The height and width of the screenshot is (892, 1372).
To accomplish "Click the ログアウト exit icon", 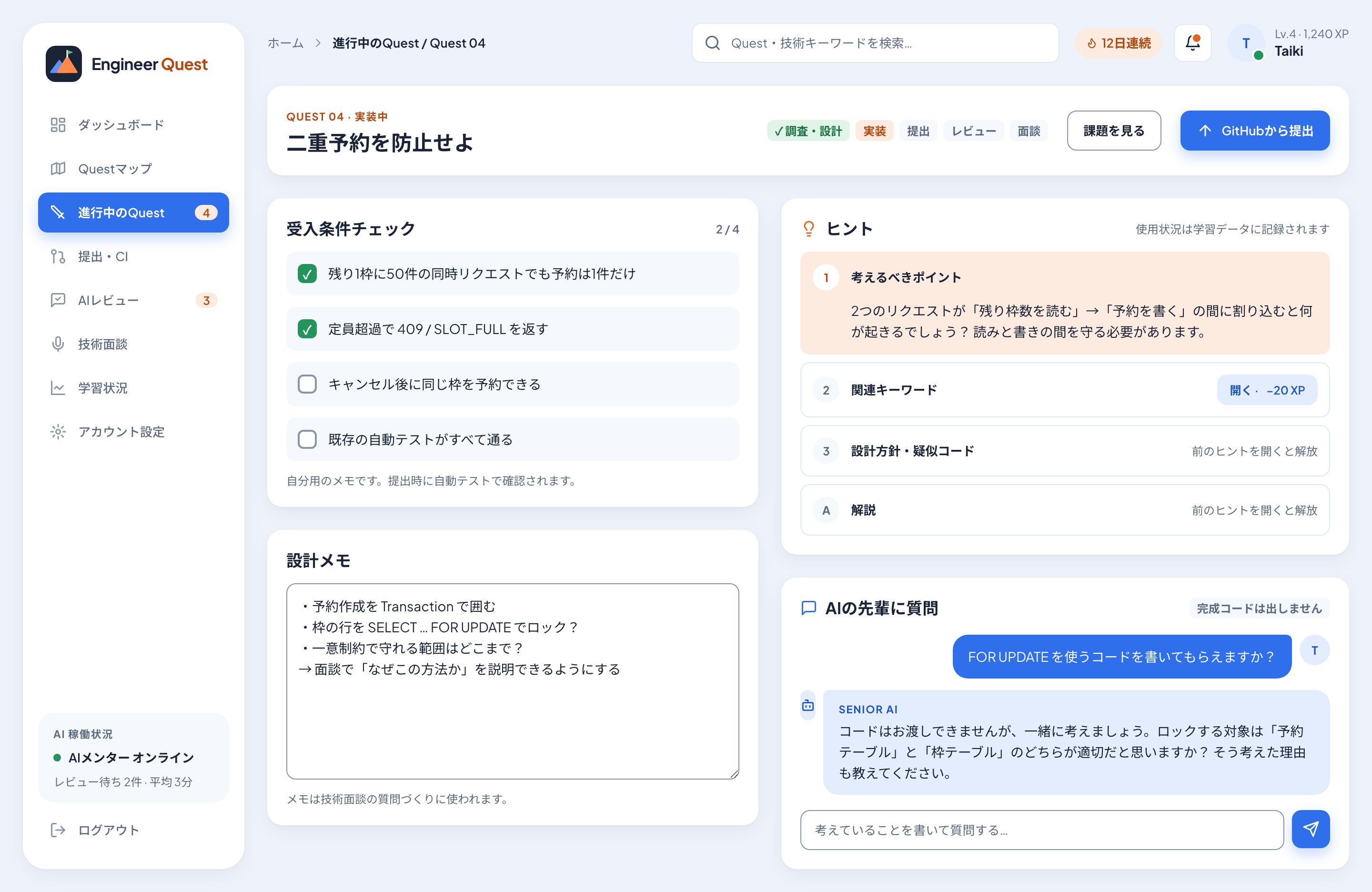I will pos(58,830).
